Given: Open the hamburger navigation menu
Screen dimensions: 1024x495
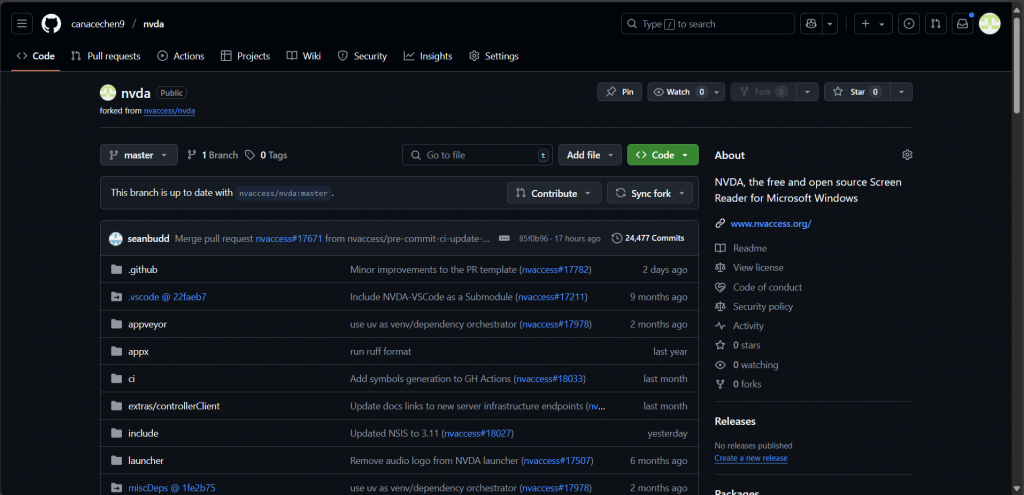Looking at the screenshot, I should pos(22,24).
